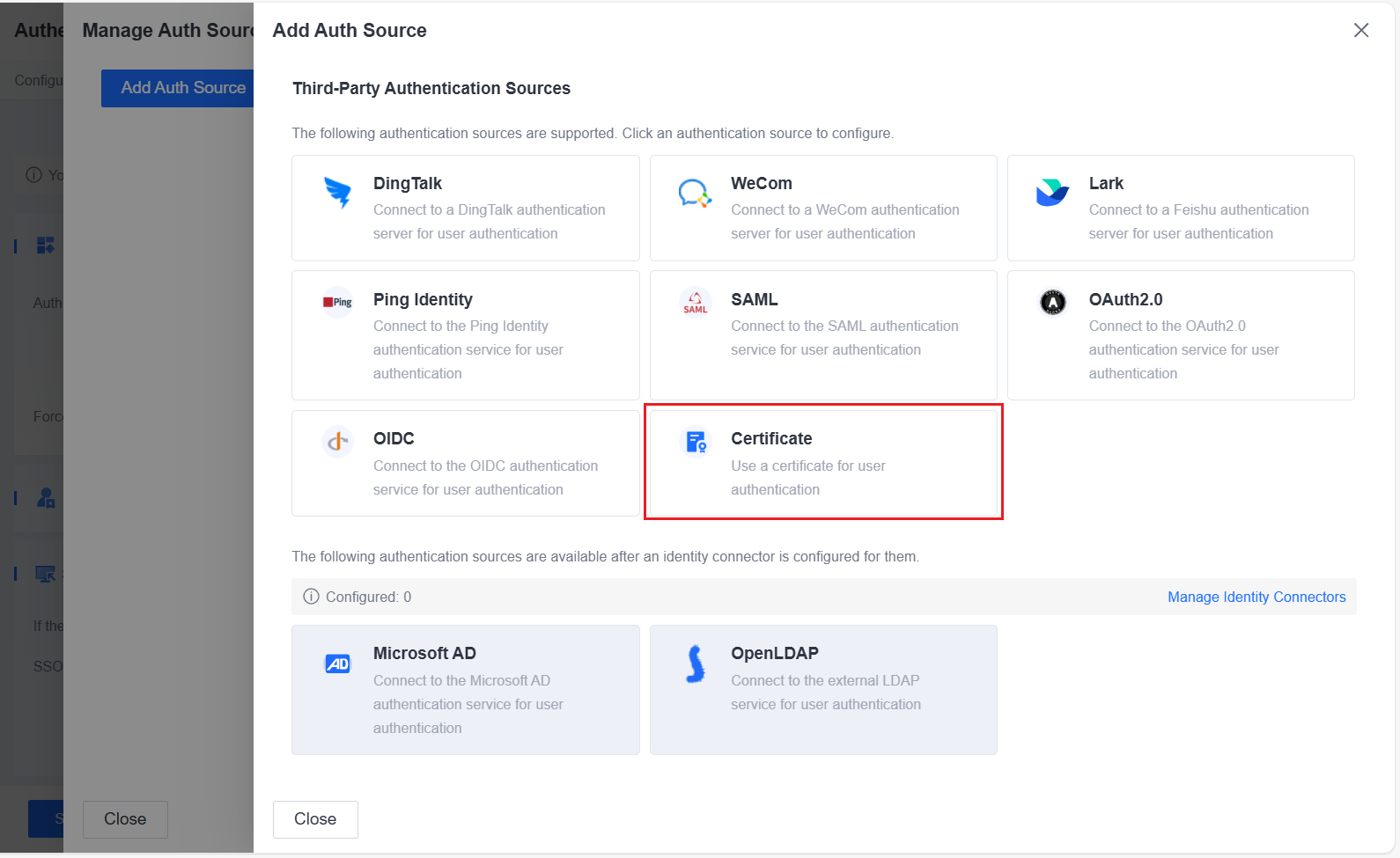Click the Microsoft AD logo icon
This screenshot has width=1400, height=858.
(x=337, y=664)
